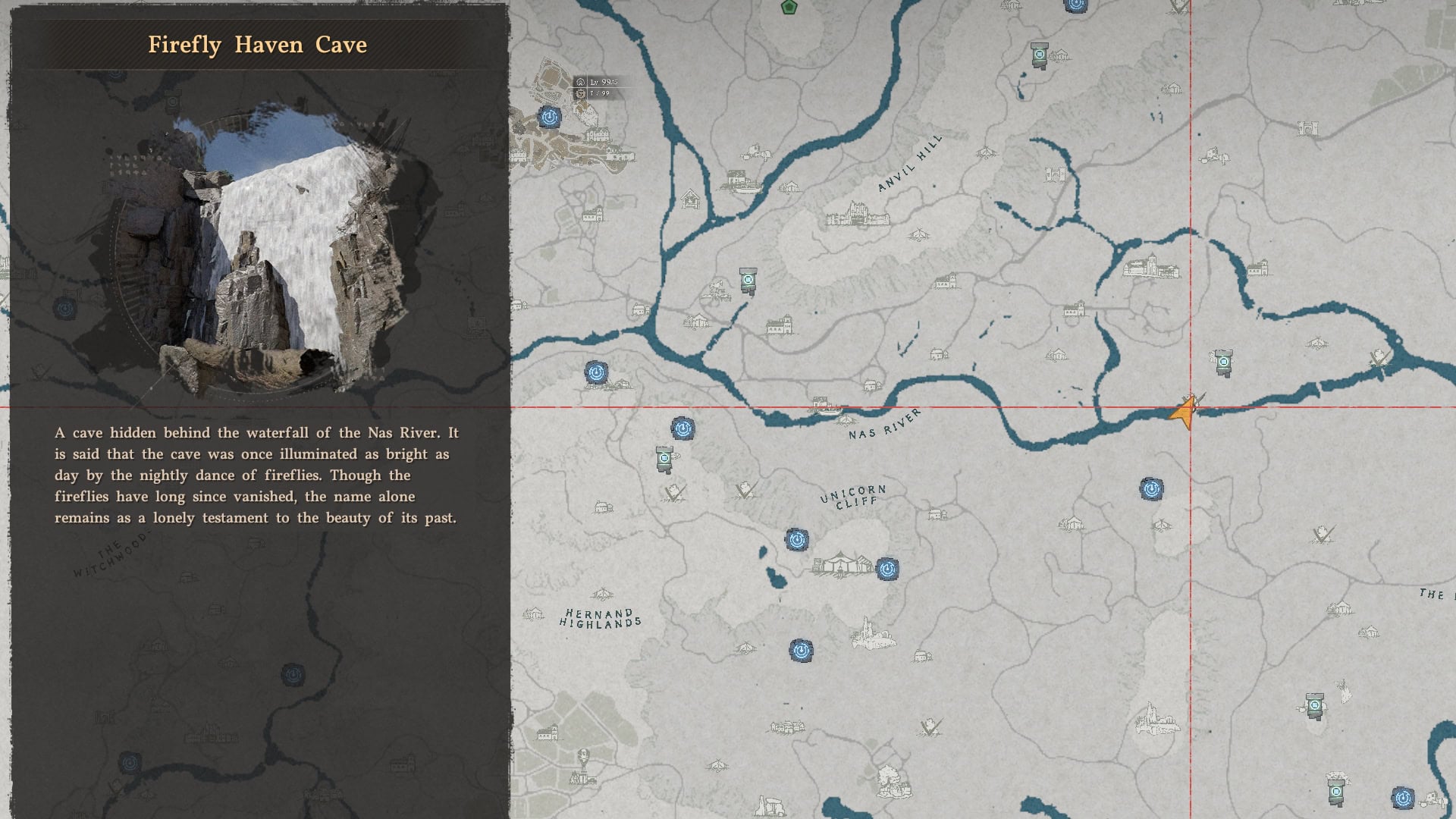Click the blue fast-travel marker below the western river fork
The image size is (1456, 819).
[596, 372]
